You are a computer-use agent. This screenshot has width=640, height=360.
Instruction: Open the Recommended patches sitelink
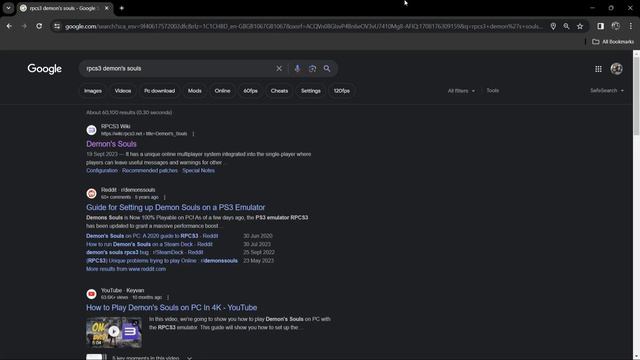150,171
